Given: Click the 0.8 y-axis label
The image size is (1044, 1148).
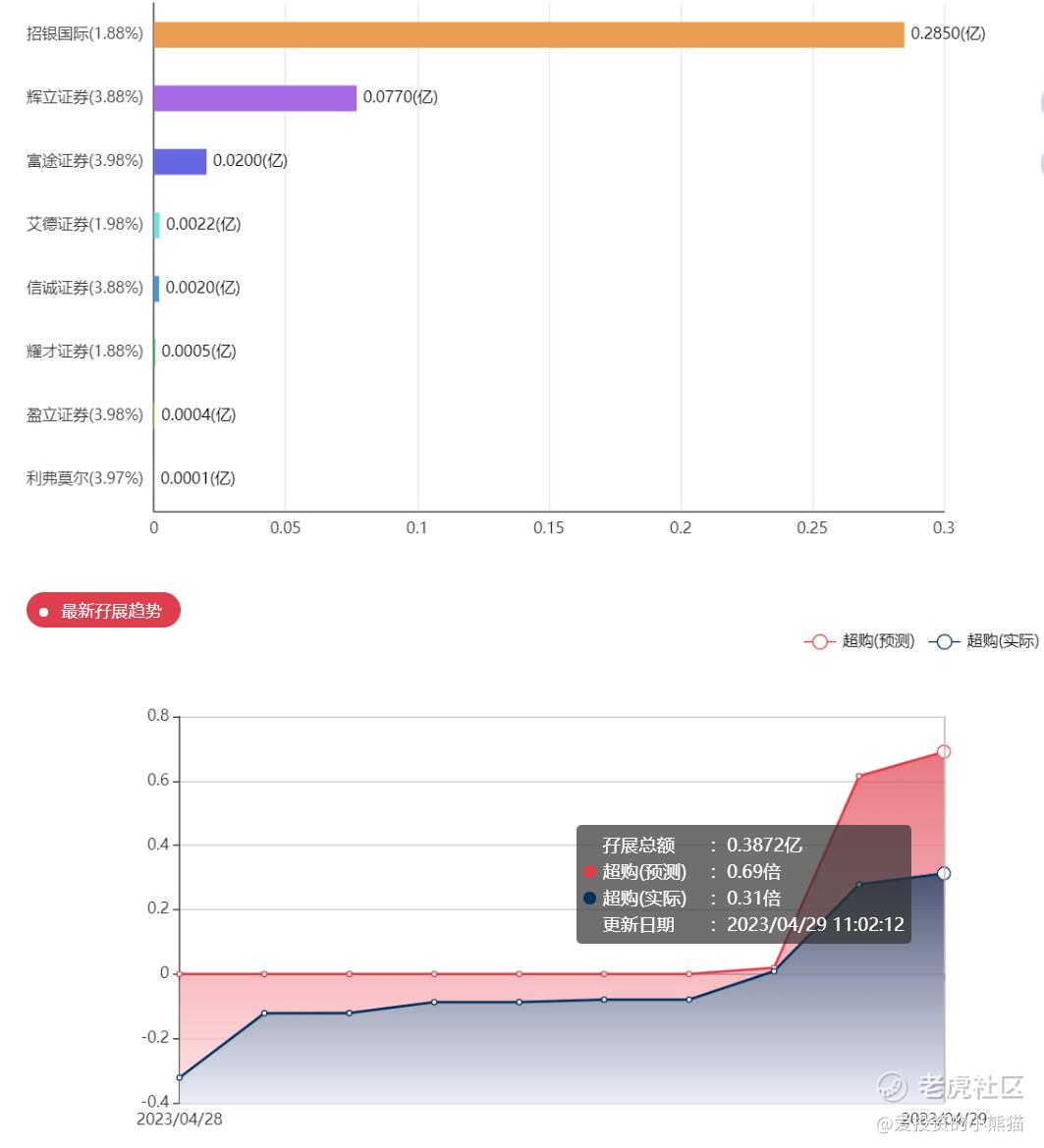Looking at the screenshot, I should [x=158, y=715].
